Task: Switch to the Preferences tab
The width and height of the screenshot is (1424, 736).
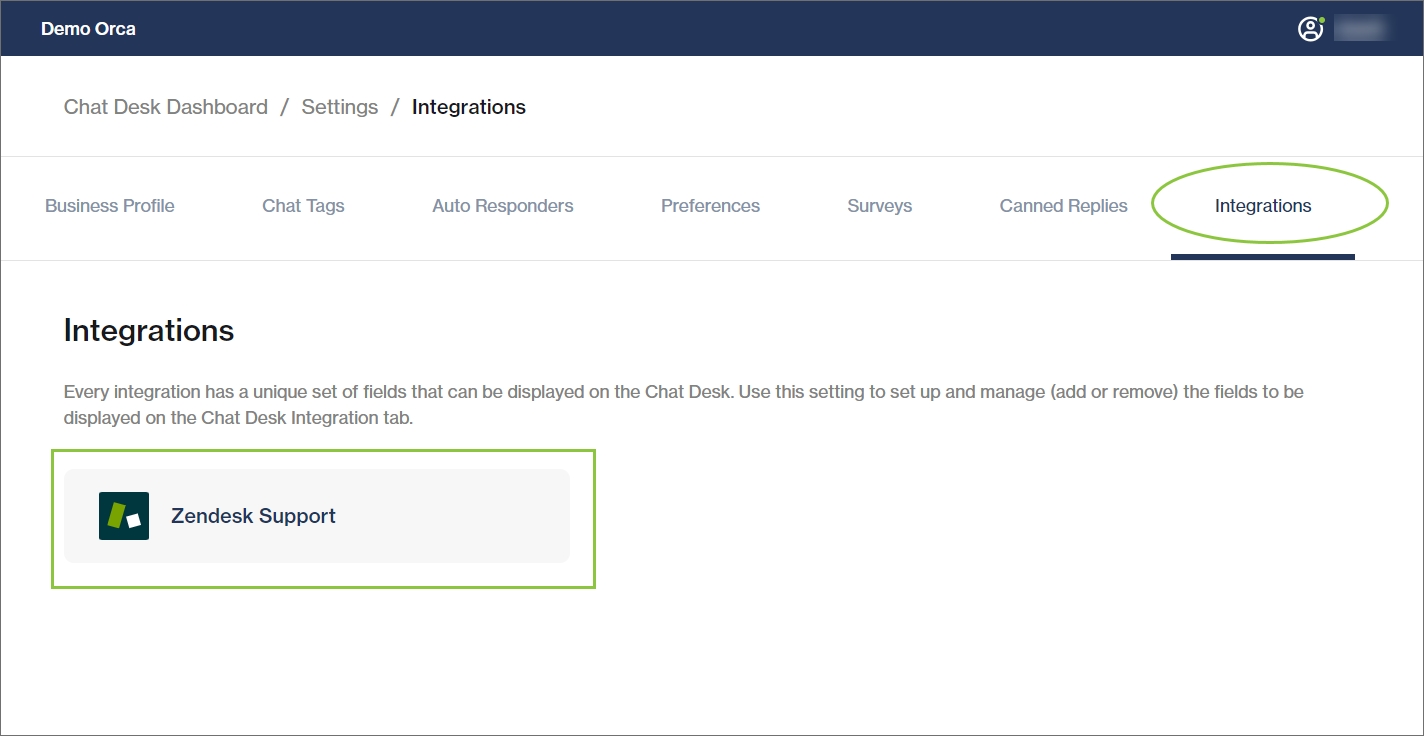Action: pos(710,206)
